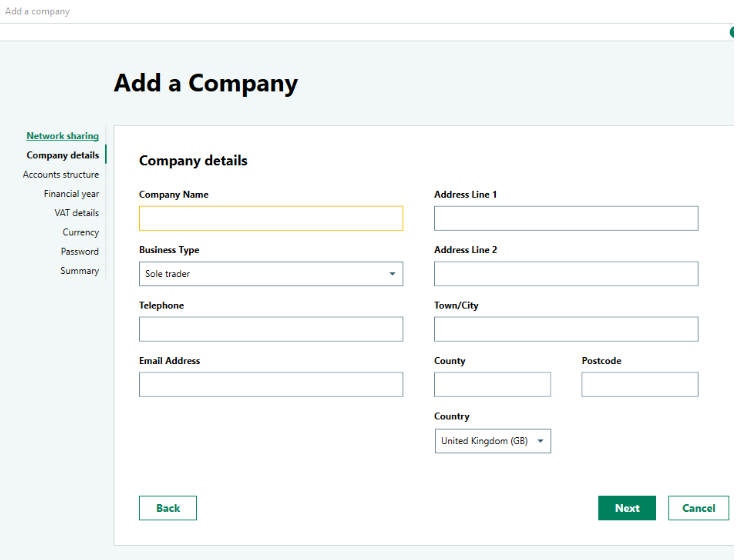Click the Cancel button
Viewport: 736px width, 560px height.
(698, 508)
